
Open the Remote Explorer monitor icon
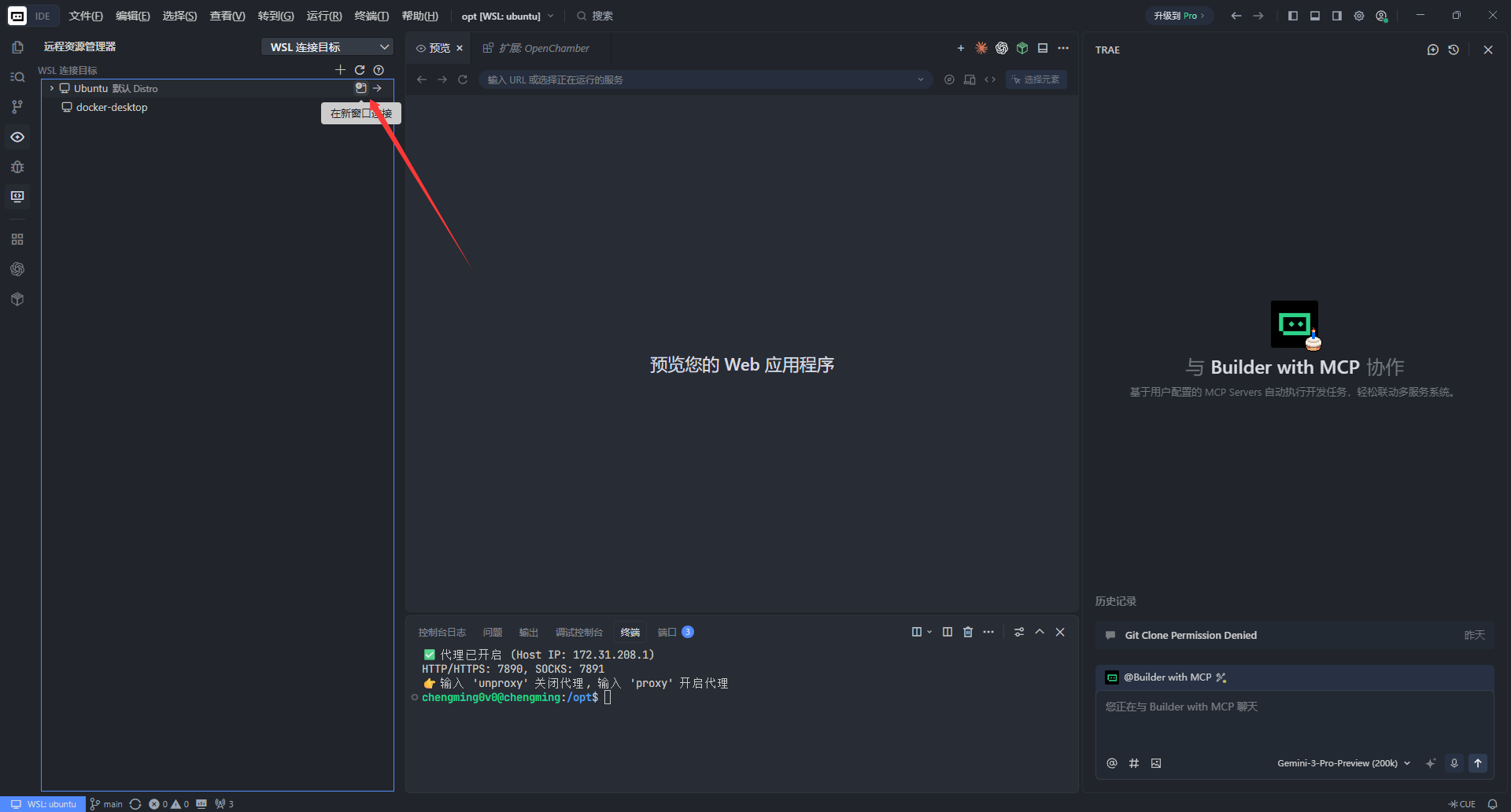point(17,197)
